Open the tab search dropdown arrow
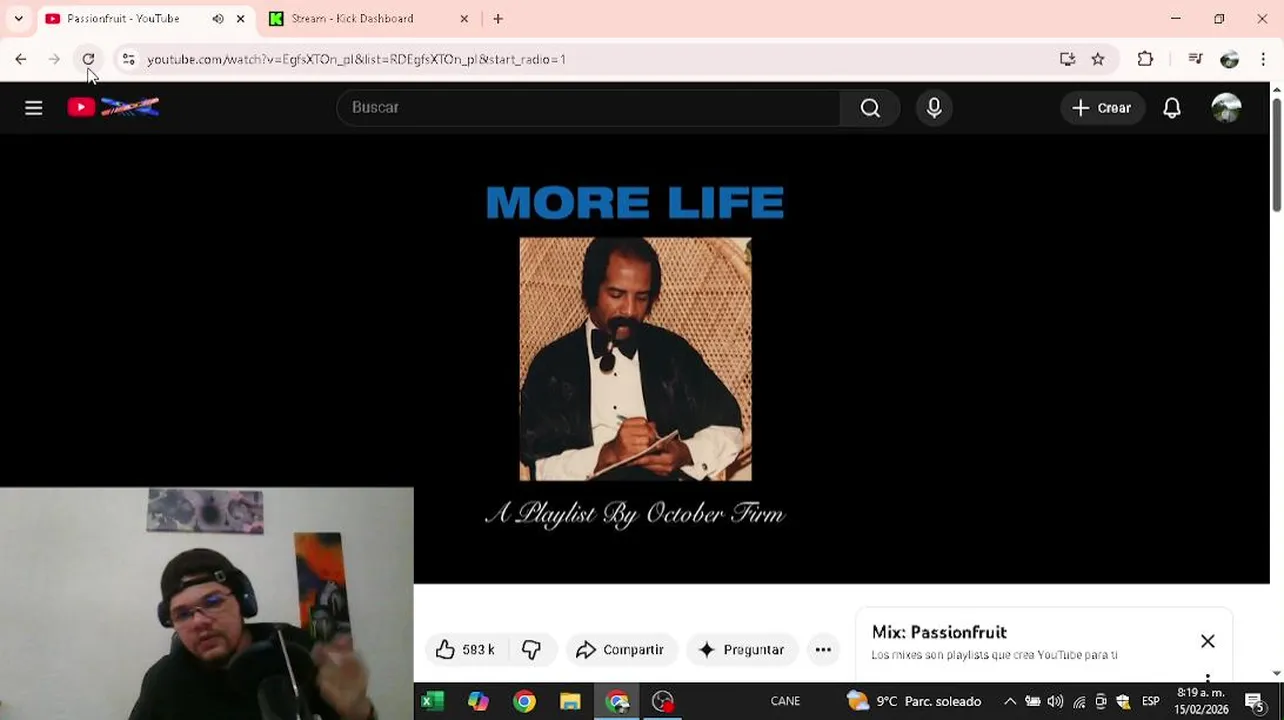The height and width of the screenshot is (720, 1284). coord(18,19)
